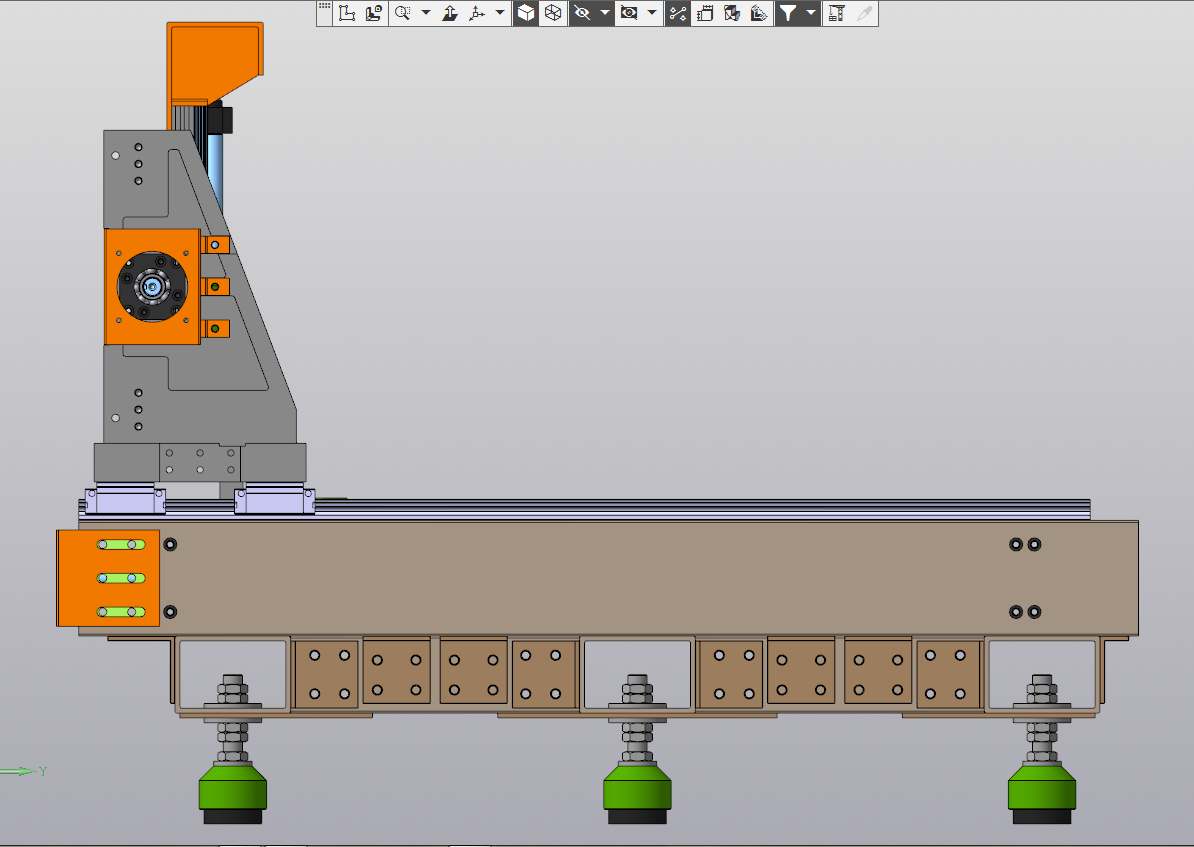Open the dropdown arrow beside the funnel filter
The width and height of the screenshot is (1194, 847).
point(811,13)
